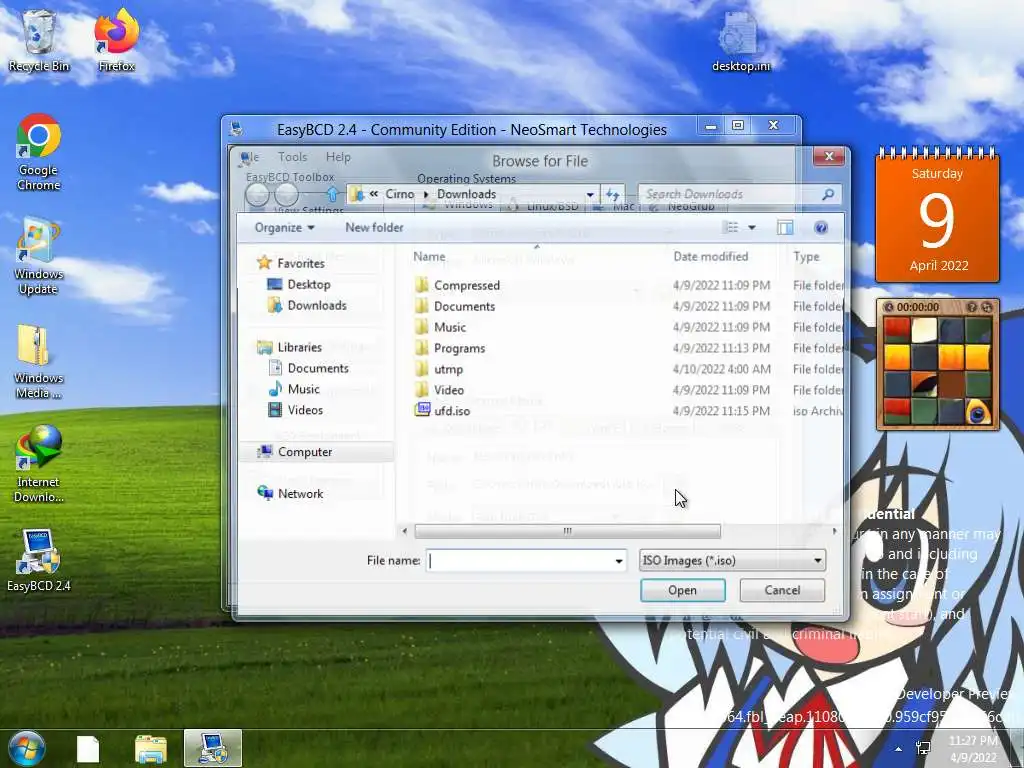Click the Windows Start orb
The height and width of the screenshot is (768, 1024).
pos(27,748)
